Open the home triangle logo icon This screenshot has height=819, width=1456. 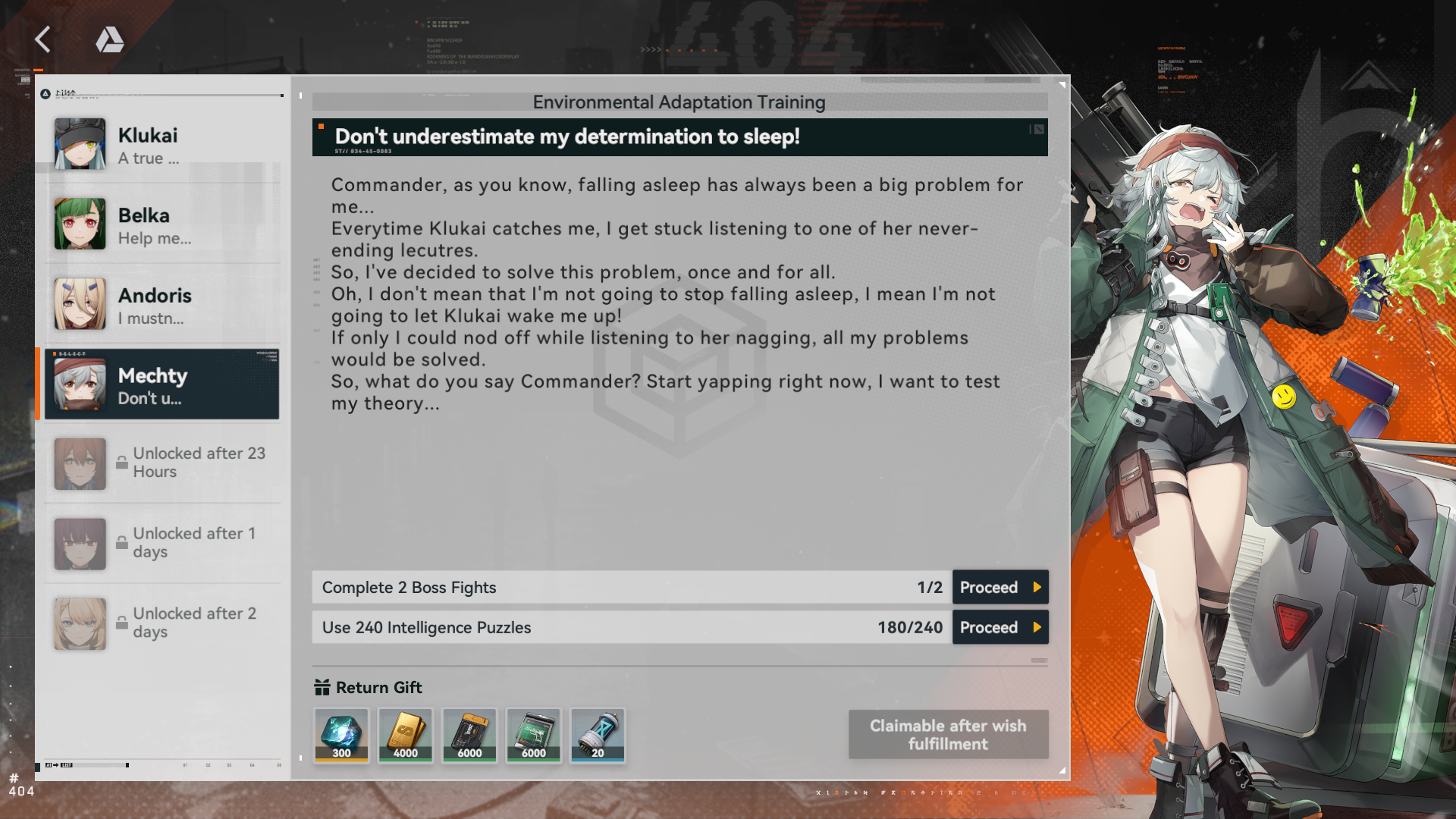click(x=110, y=39)
